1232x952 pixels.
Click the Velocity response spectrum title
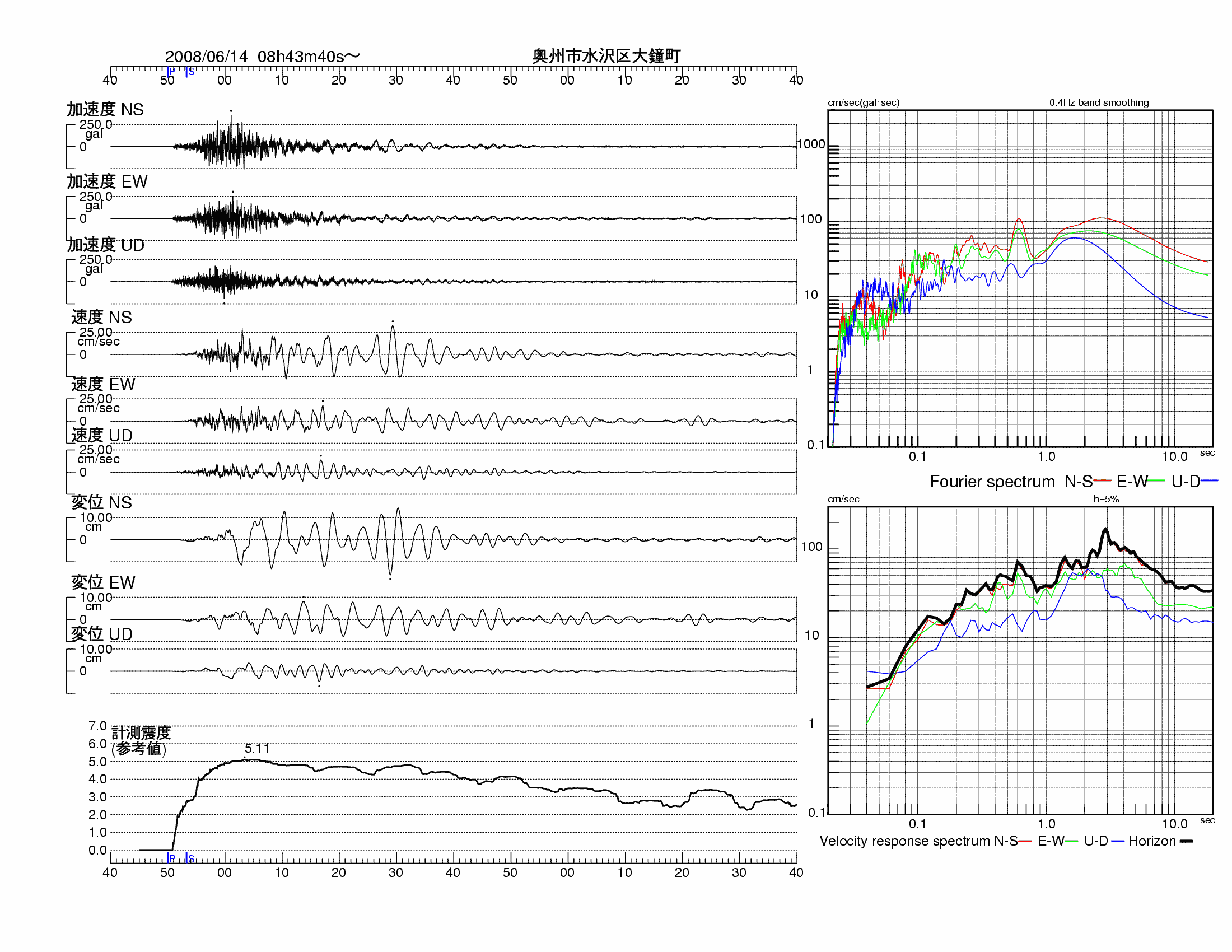pos(905,842)
